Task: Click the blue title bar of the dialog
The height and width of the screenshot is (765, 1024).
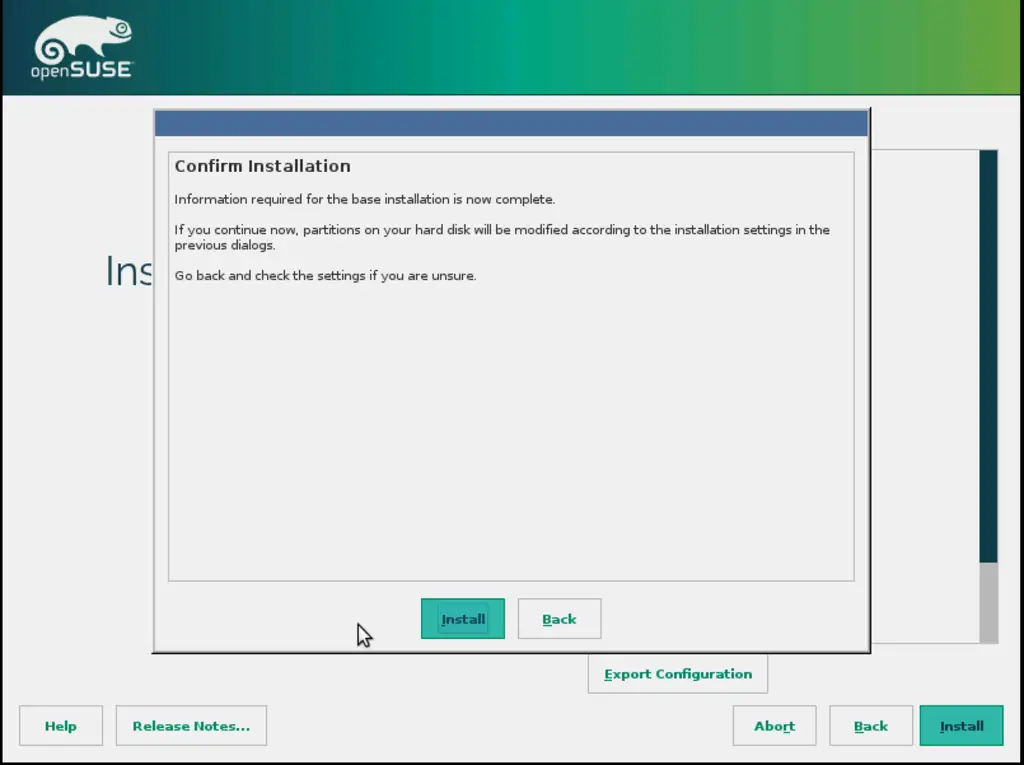Action: 511,123
